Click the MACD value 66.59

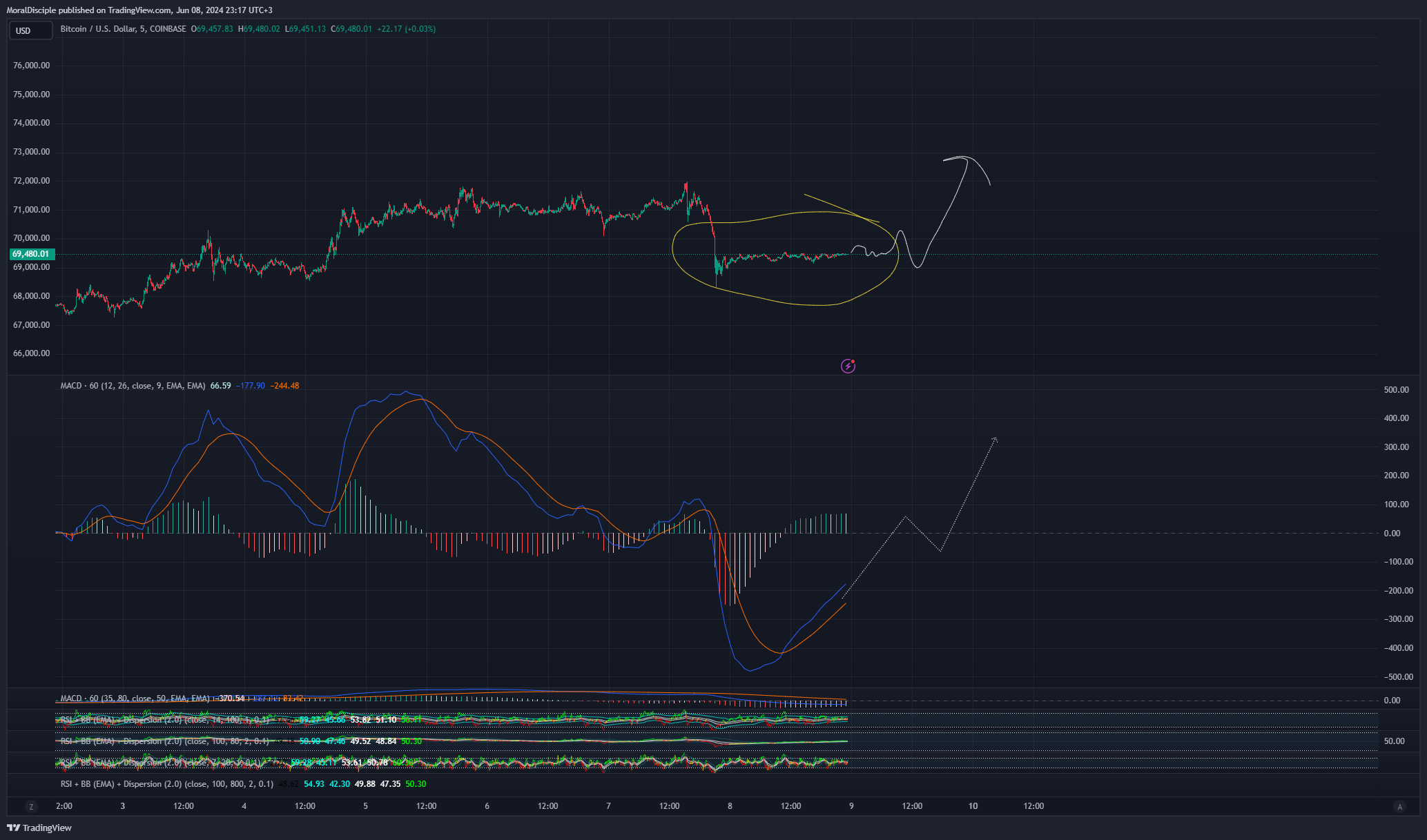pos(220,386)
